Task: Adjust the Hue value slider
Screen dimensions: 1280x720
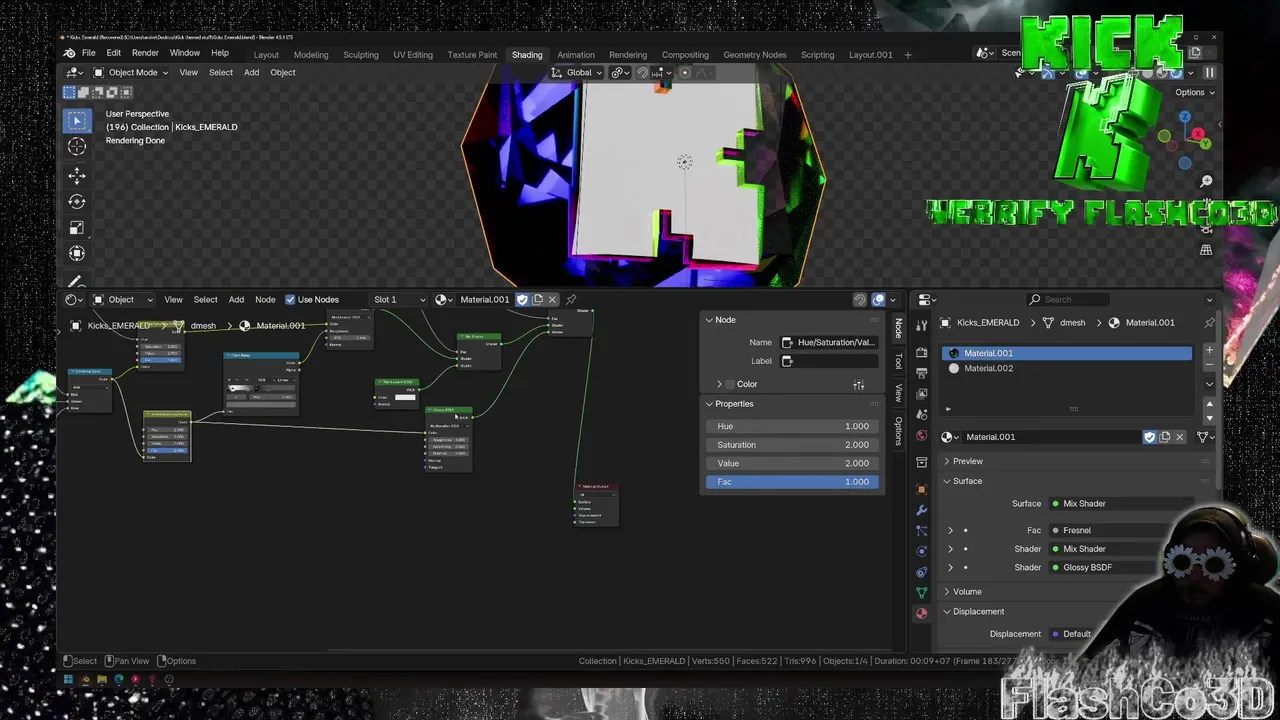Action: (x=793, y=426)
